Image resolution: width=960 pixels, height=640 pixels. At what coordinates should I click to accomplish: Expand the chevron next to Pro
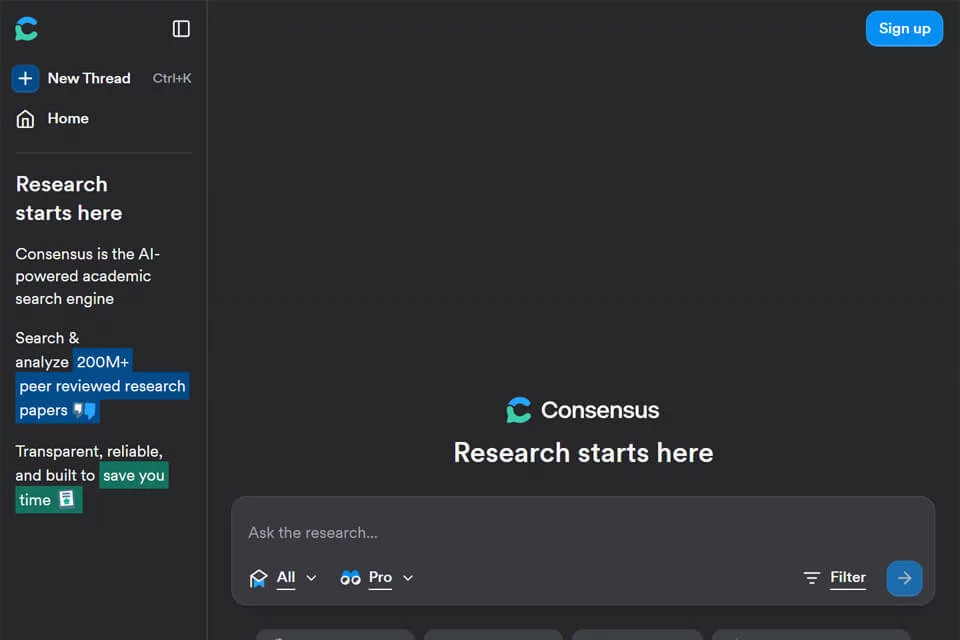tap(408, 578)
